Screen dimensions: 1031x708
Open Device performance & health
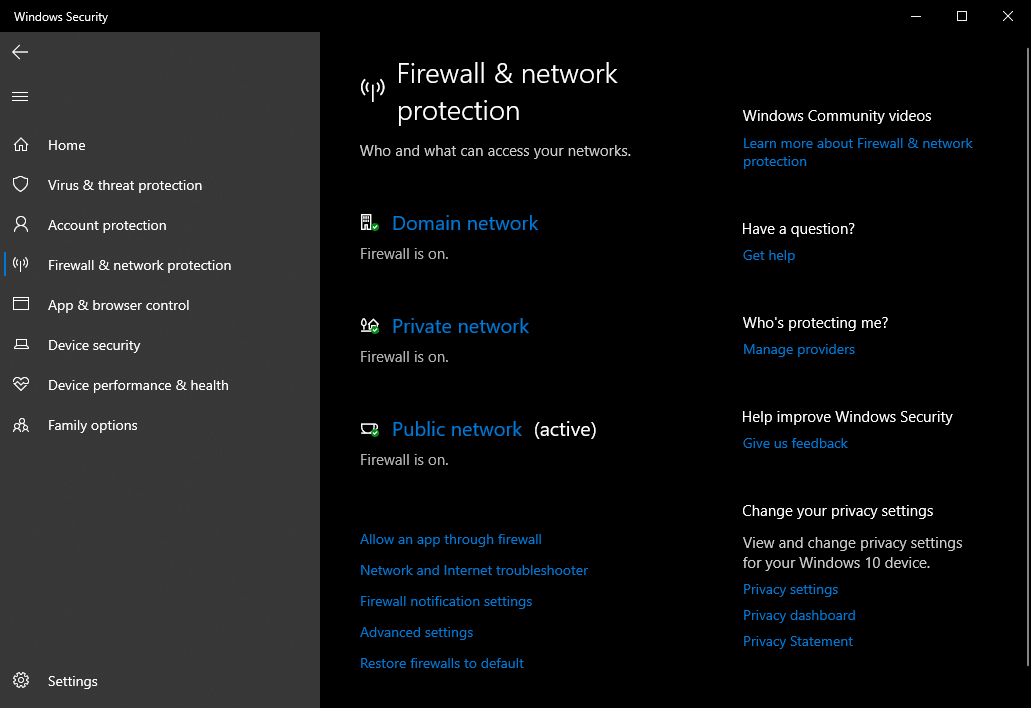click(x=138, y=385)
